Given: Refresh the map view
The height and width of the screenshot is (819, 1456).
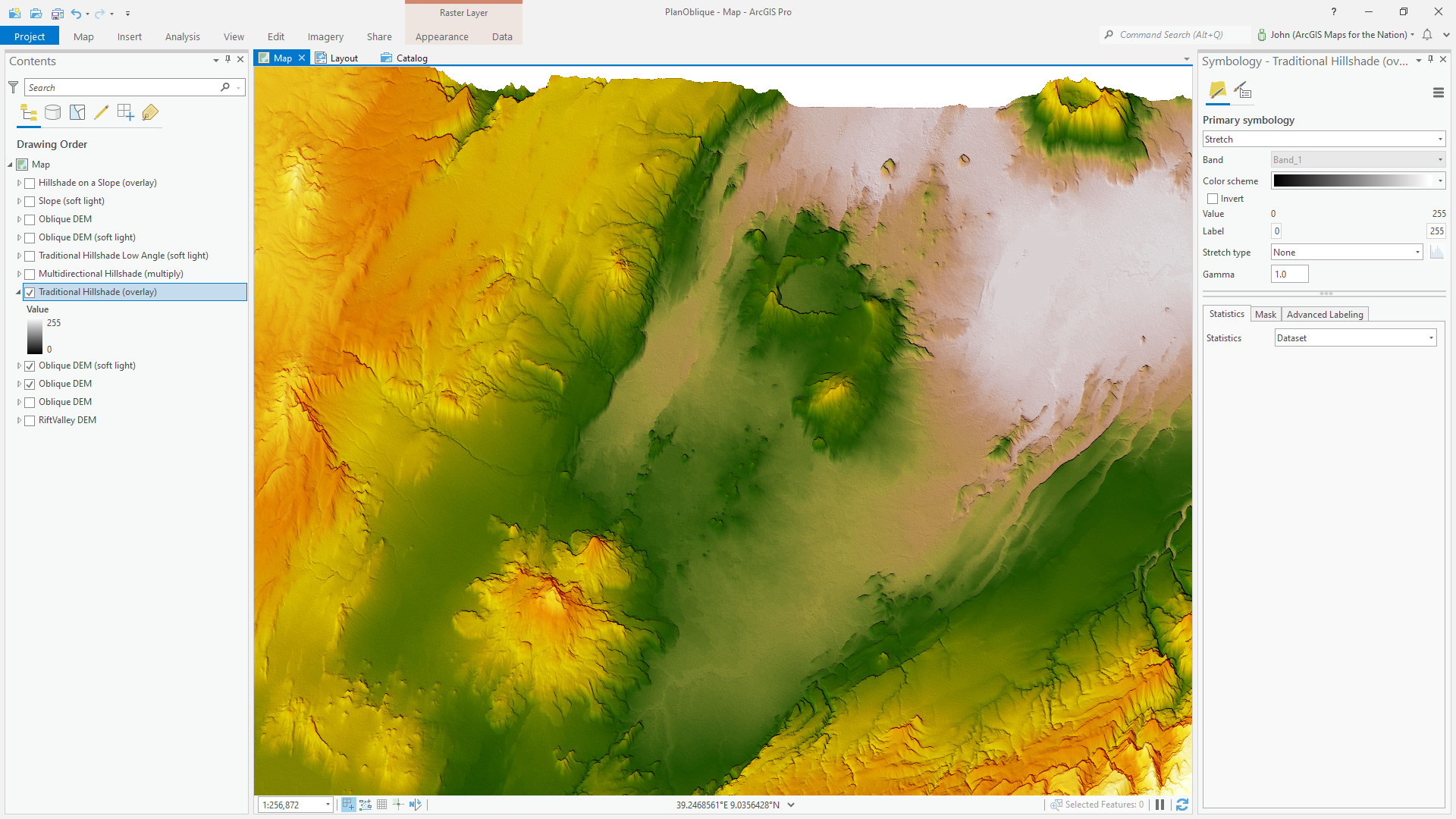Looking at the screenshot, I should (1181, 805).
